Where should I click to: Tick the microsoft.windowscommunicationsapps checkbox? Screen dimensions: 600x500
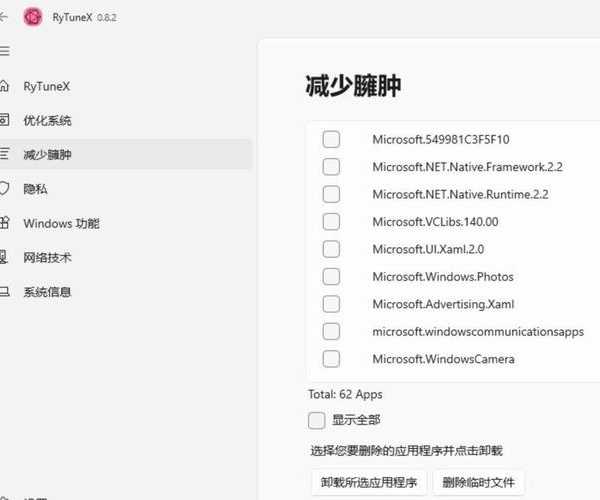coord(331,331)
